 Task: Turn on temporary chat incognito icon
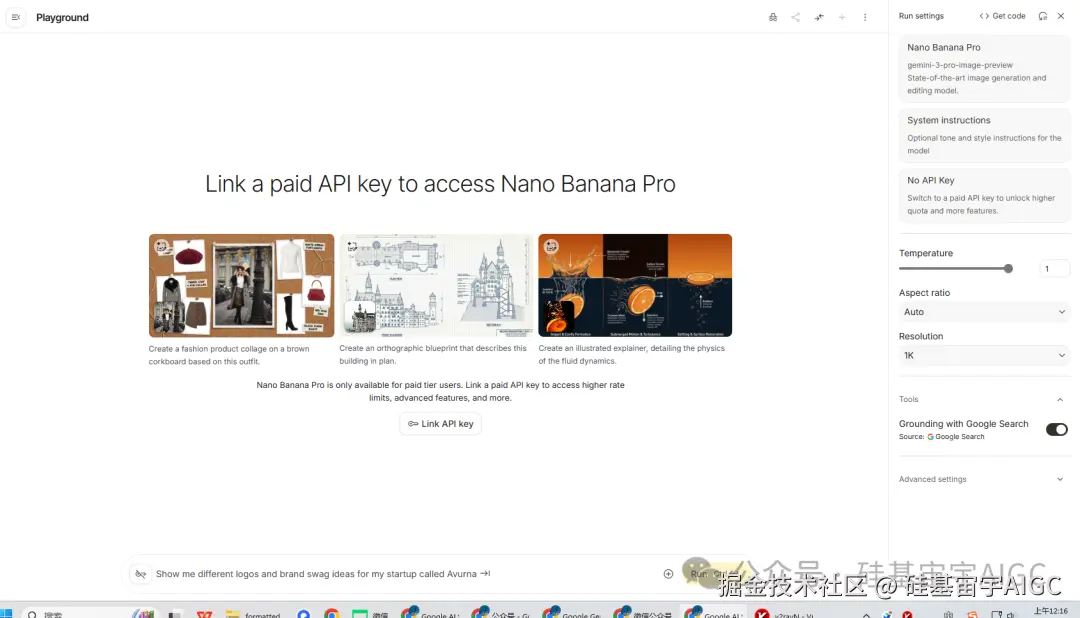click(x=773, y=17)
